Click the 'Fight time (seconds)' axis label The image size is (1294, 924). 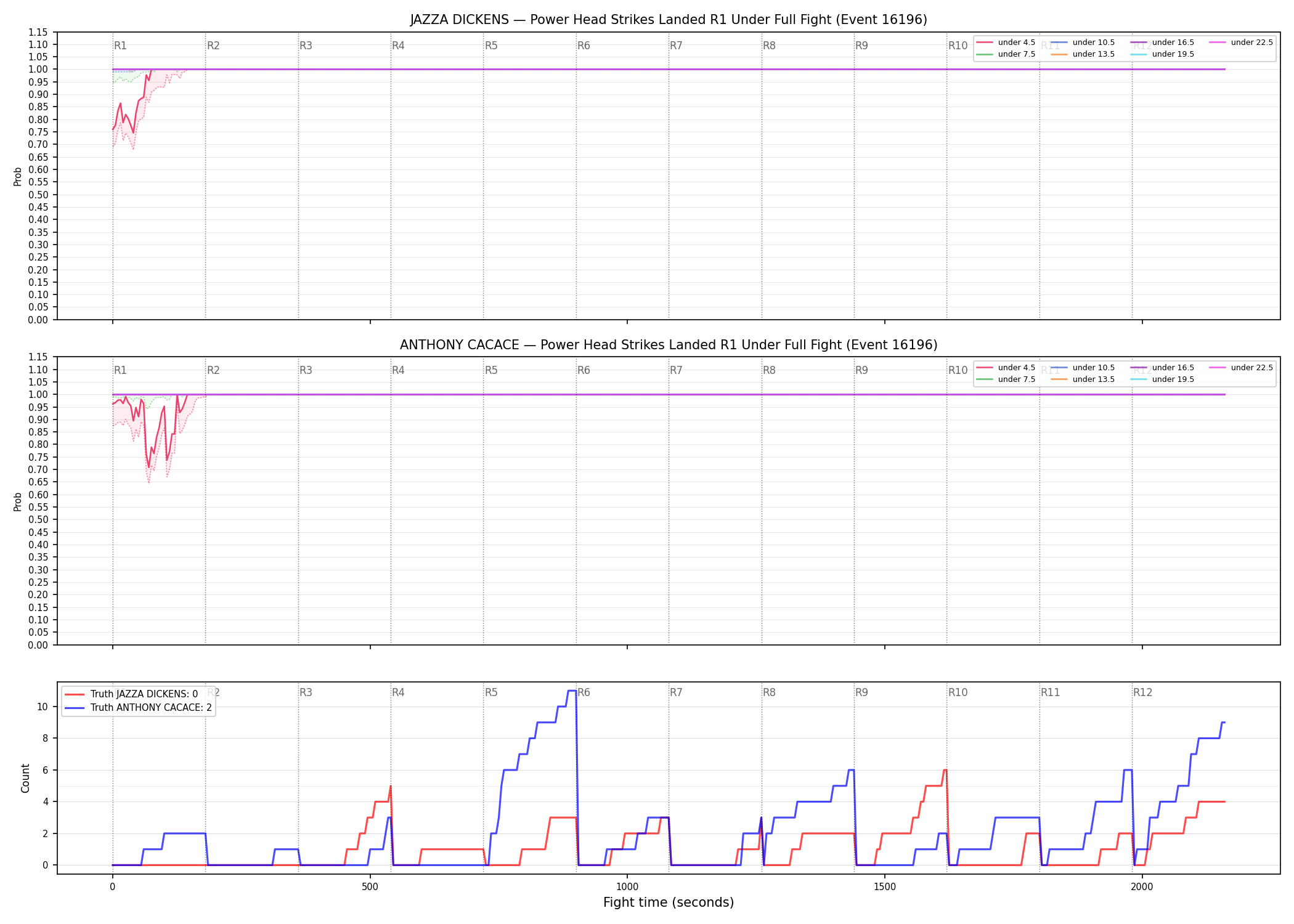point(669,902)
